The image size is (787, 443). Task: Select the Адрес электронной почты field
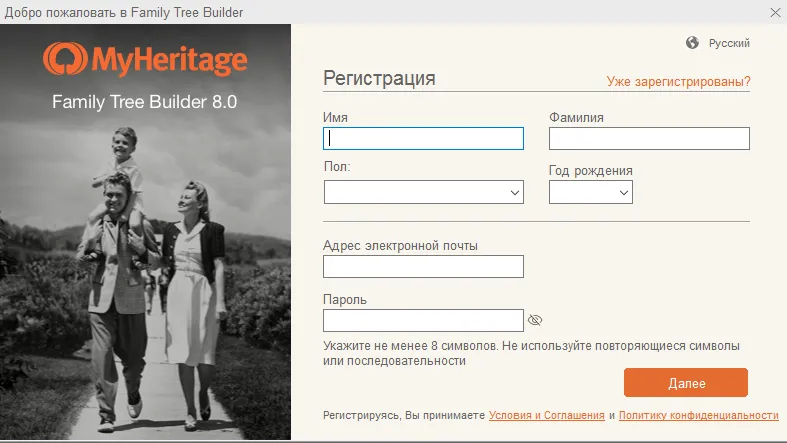pyautogui.click(x=424, y=266)
